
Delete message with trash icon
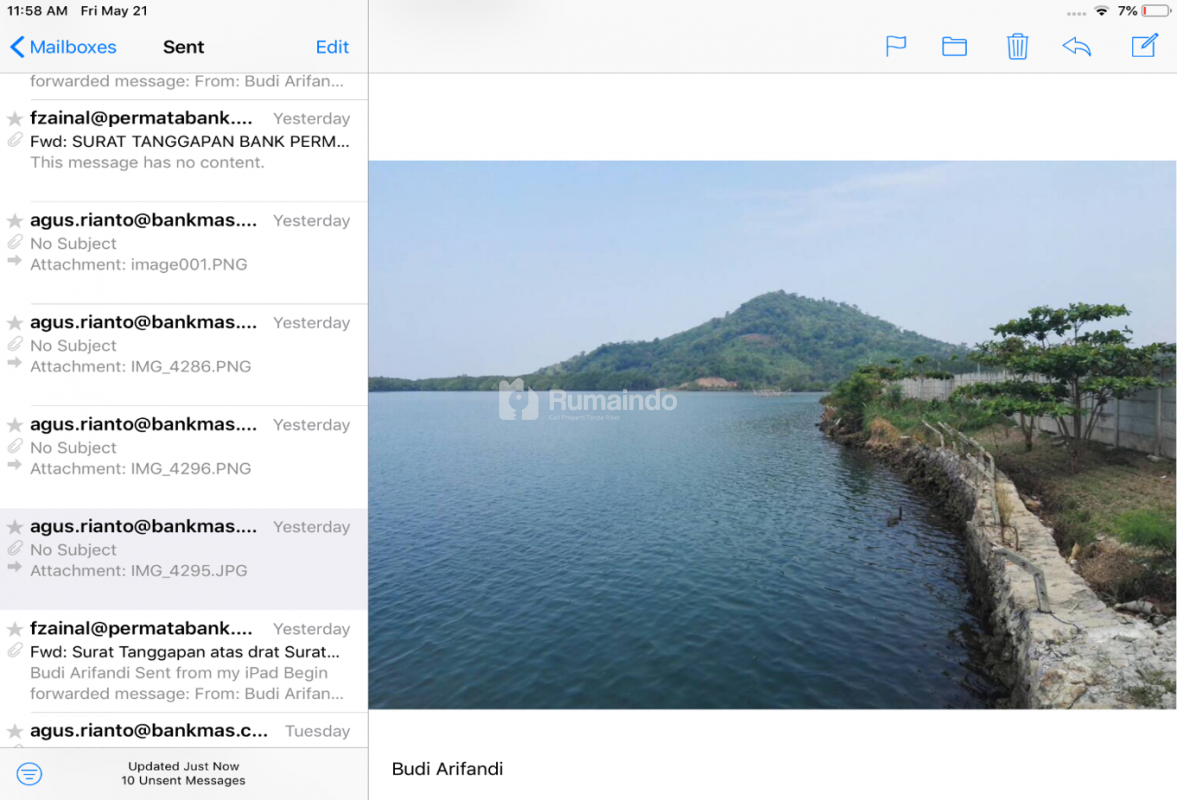point(1017,46)
